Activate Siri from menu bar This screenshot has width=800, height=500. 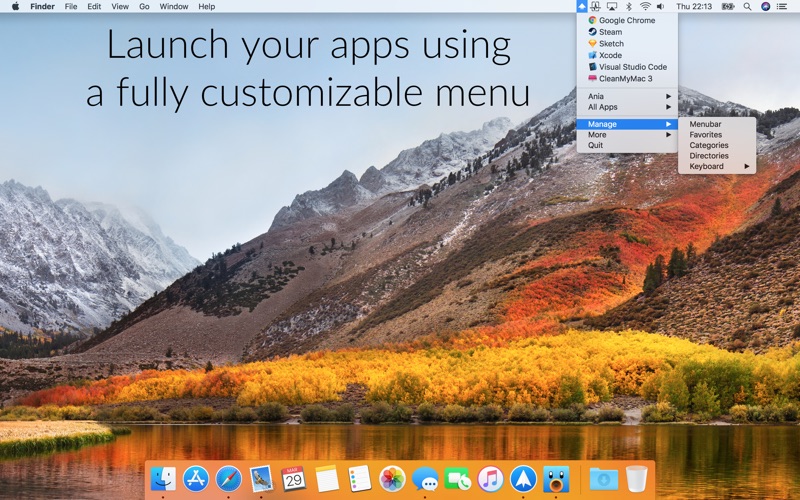point(765,6)
